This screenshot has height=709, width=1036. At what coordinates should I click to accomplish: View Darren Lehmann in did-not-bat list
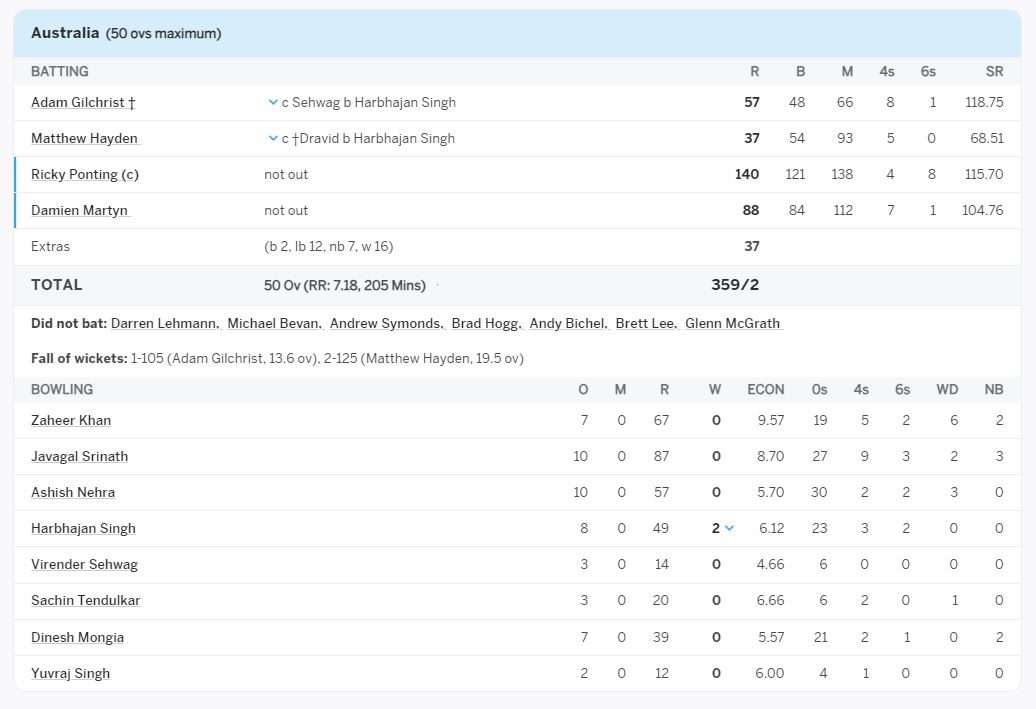[165, 323]
